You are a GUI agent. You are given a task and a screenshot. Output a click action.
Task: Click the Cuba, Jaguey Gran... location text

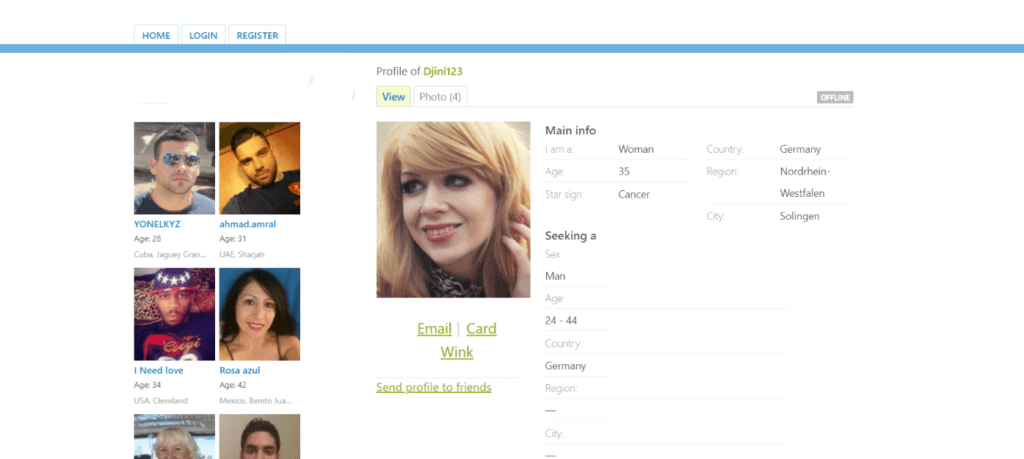pyautogui.click(x=170, y=254)
